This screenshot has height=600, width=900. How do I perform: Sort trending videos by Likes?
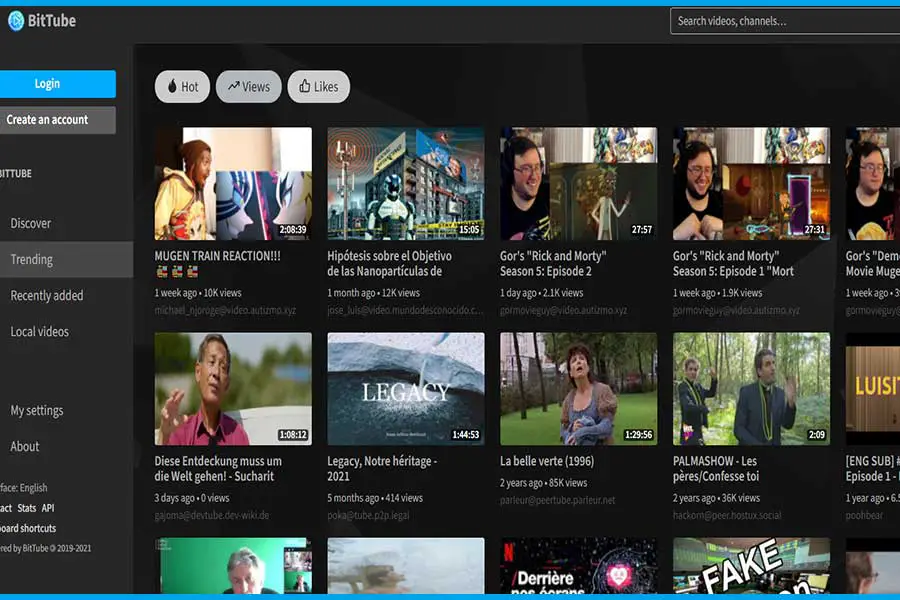[319, 87]
